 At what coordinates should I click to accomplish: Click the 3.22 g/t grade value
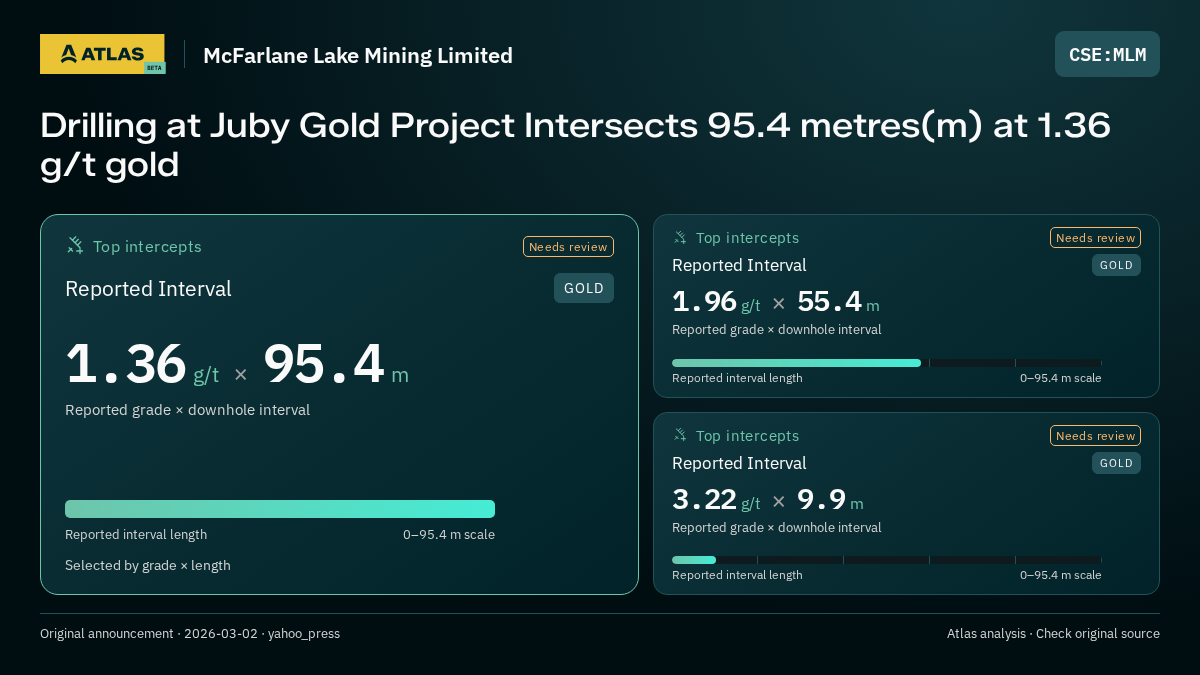[716, 499]
